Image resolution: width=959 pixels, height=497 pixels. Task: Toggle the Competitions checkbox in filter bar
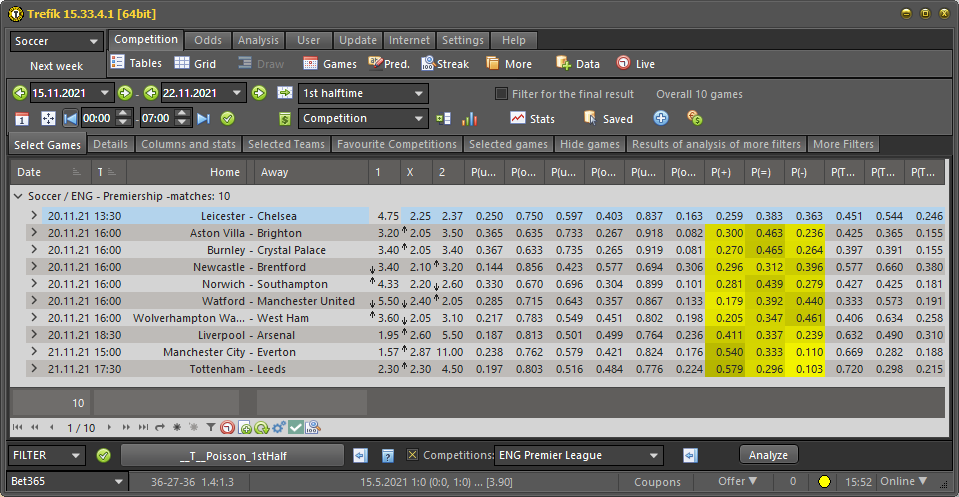(412, 455)
